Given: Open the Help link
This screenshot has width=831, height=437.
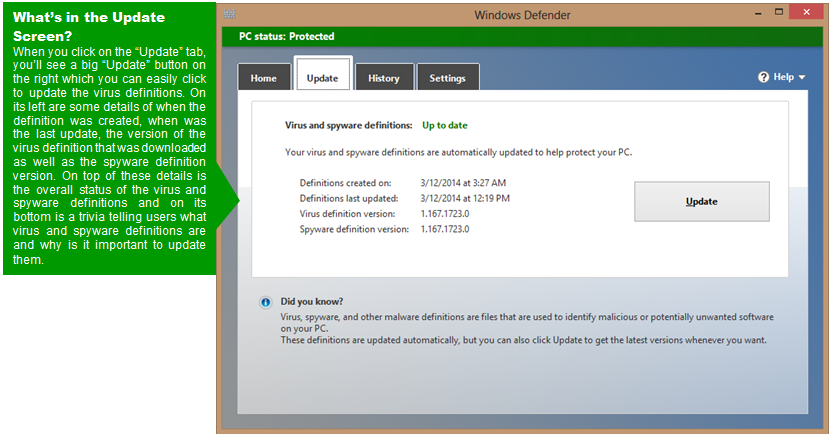Looking at the screenshot, I should [x=782, y=77].
